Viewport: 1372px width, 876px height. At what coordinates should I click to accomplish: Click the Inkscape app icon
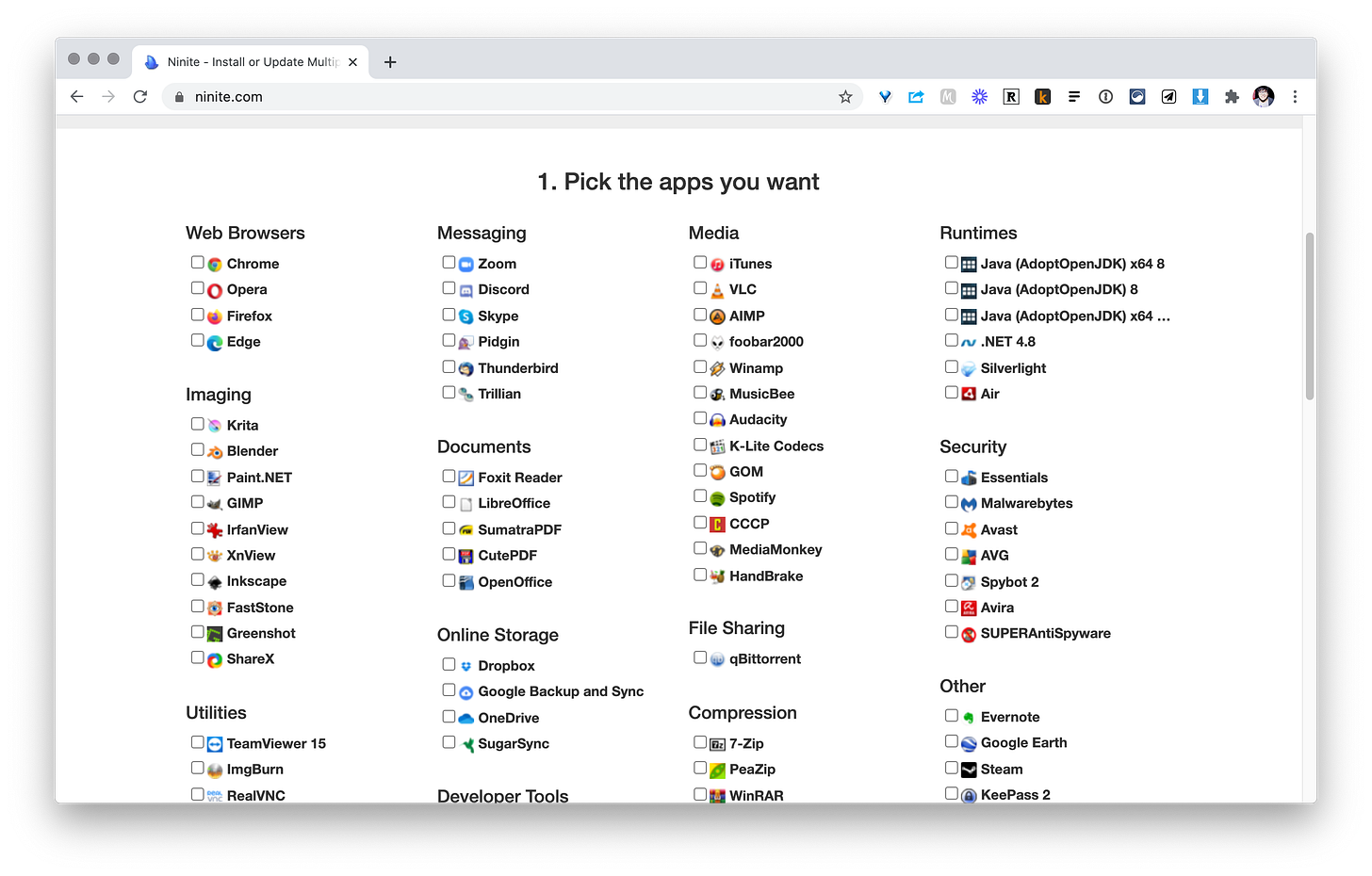click(x=215, y=582)
